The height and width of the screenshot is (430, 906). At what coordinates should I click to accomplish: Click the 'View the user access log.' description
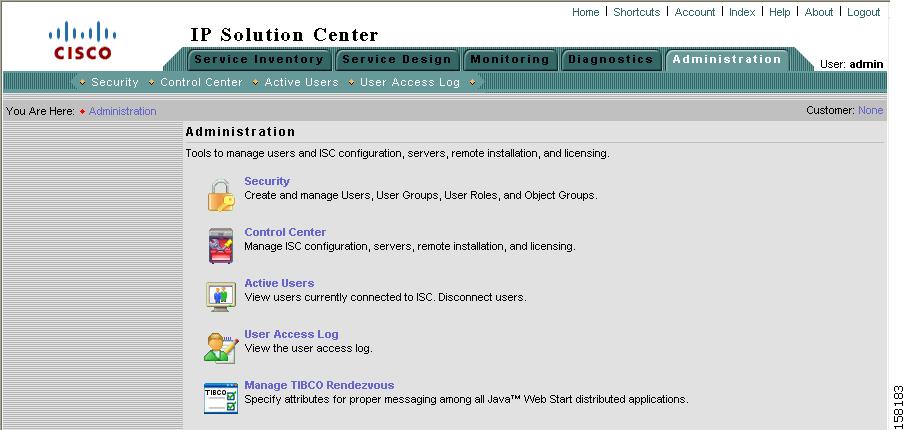coord(309,349)
